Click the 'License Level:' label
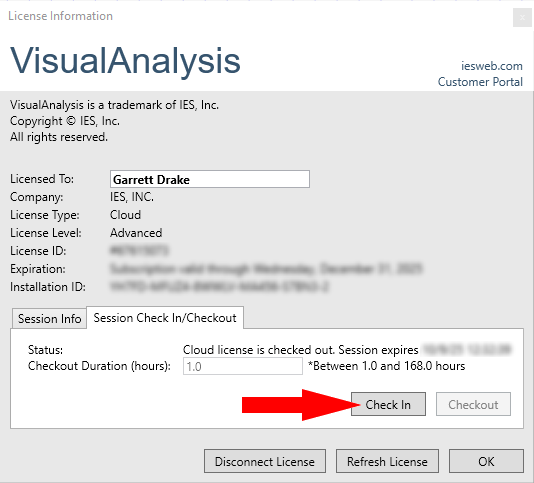Screen dimensions: 534x483 click(46, 233)
